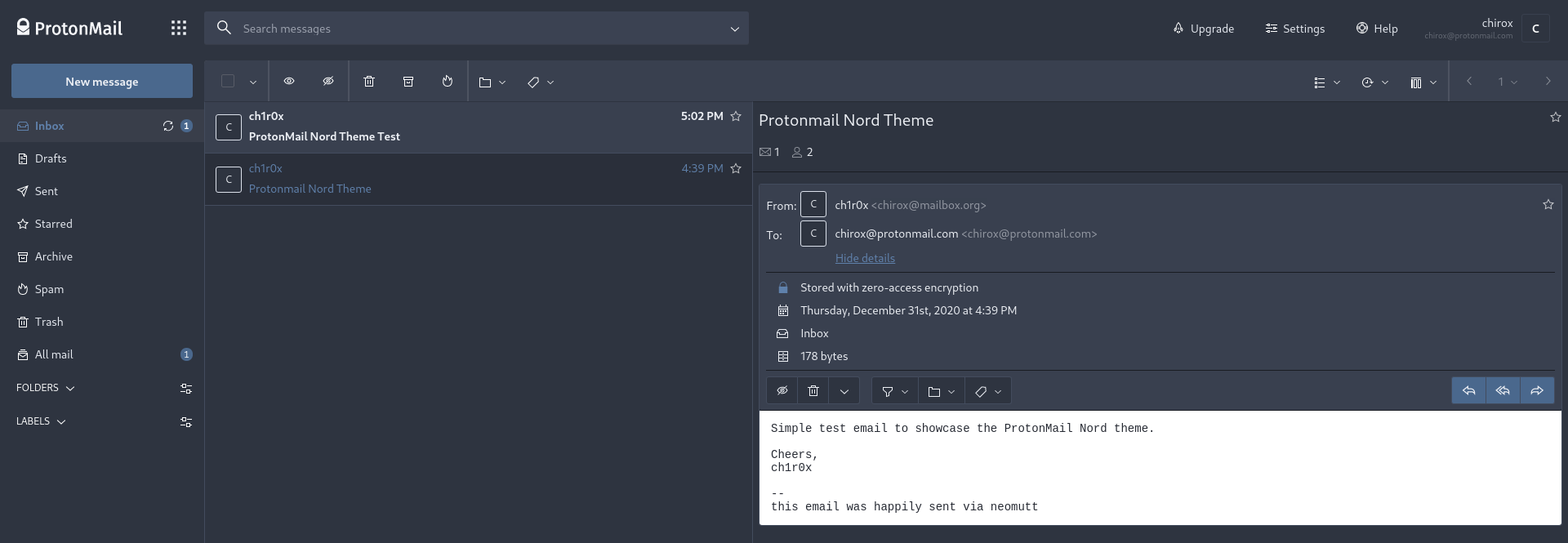Viewport: 1568px width, 543px height.
Task: Star the conversation next to the subject title
Action: (x=1556, y=118)
